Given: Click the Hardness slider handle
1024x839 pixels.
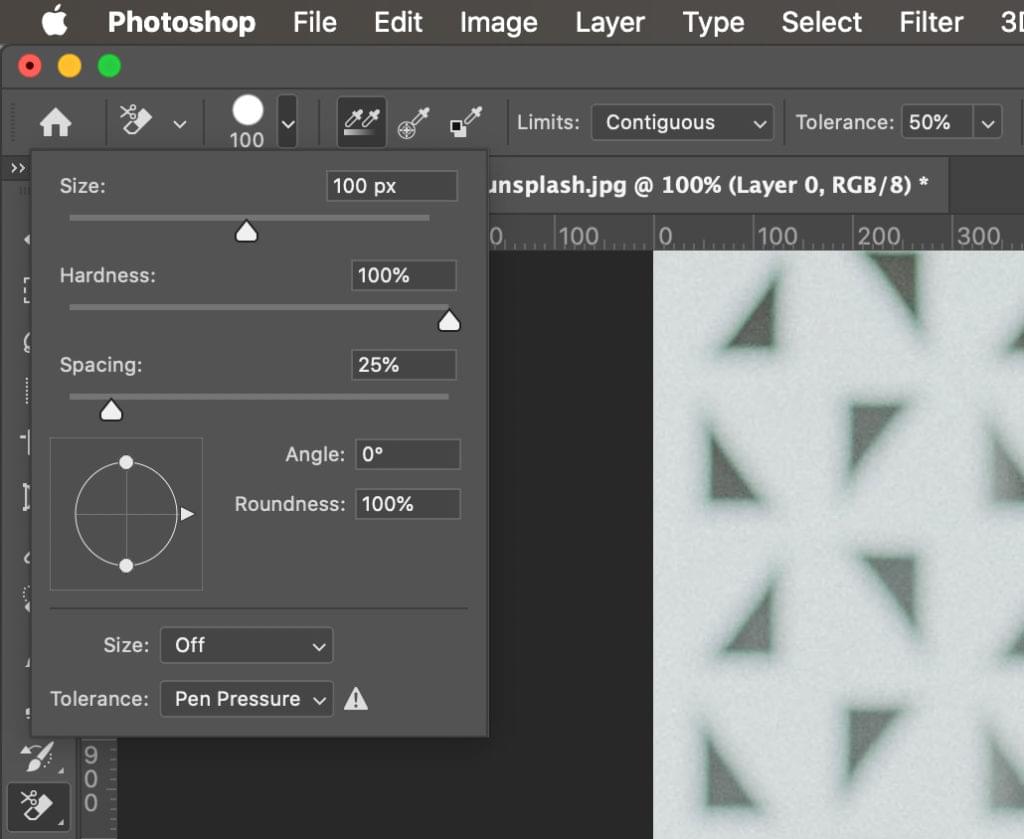Looking at the screenshot, I should 449,320.
